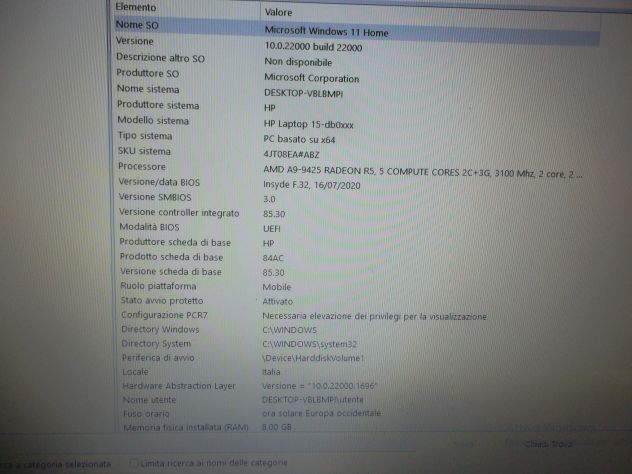Screen dimensions: 632x474
Task: Click the AMD A9-9425 RADEON R5 value
Action: [x=423, y=173]
